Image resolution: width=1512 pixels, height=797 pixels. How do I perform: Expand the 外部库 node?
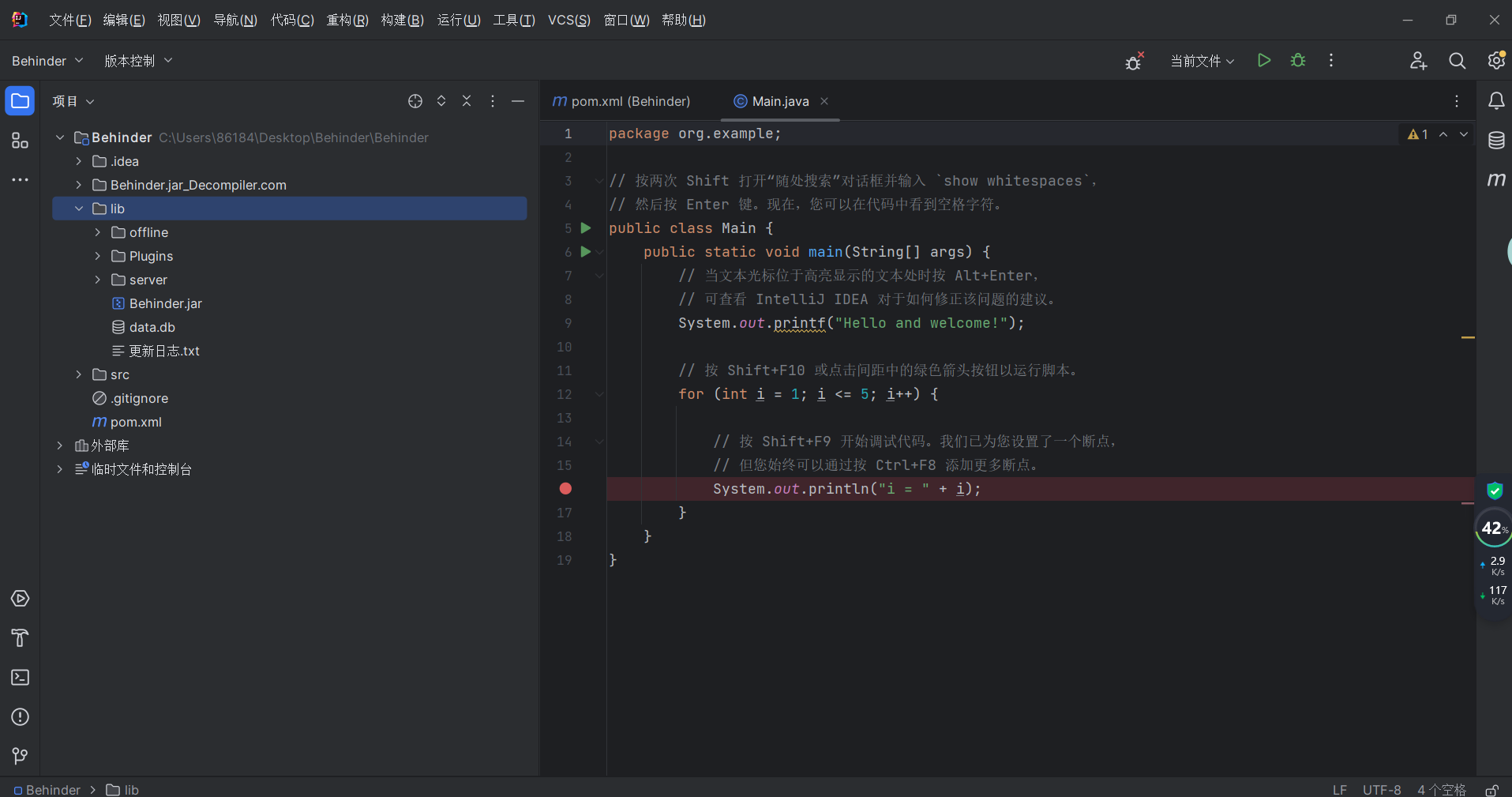pyautogui.click(x=60, y=445)
